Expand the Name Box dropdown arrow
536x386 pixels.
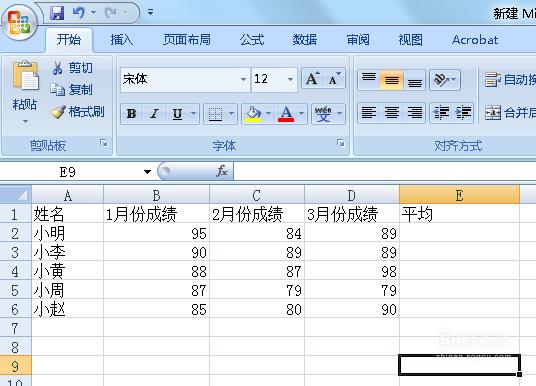[147, 172]
